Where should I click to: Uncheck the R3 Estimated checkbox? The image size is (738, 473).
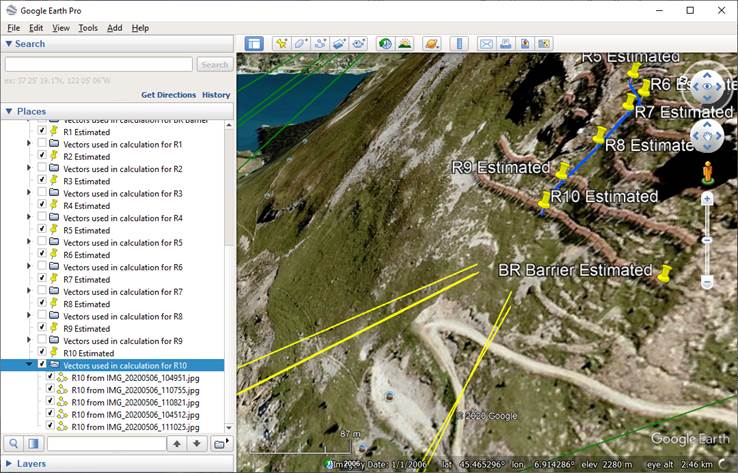pos(42,179)
